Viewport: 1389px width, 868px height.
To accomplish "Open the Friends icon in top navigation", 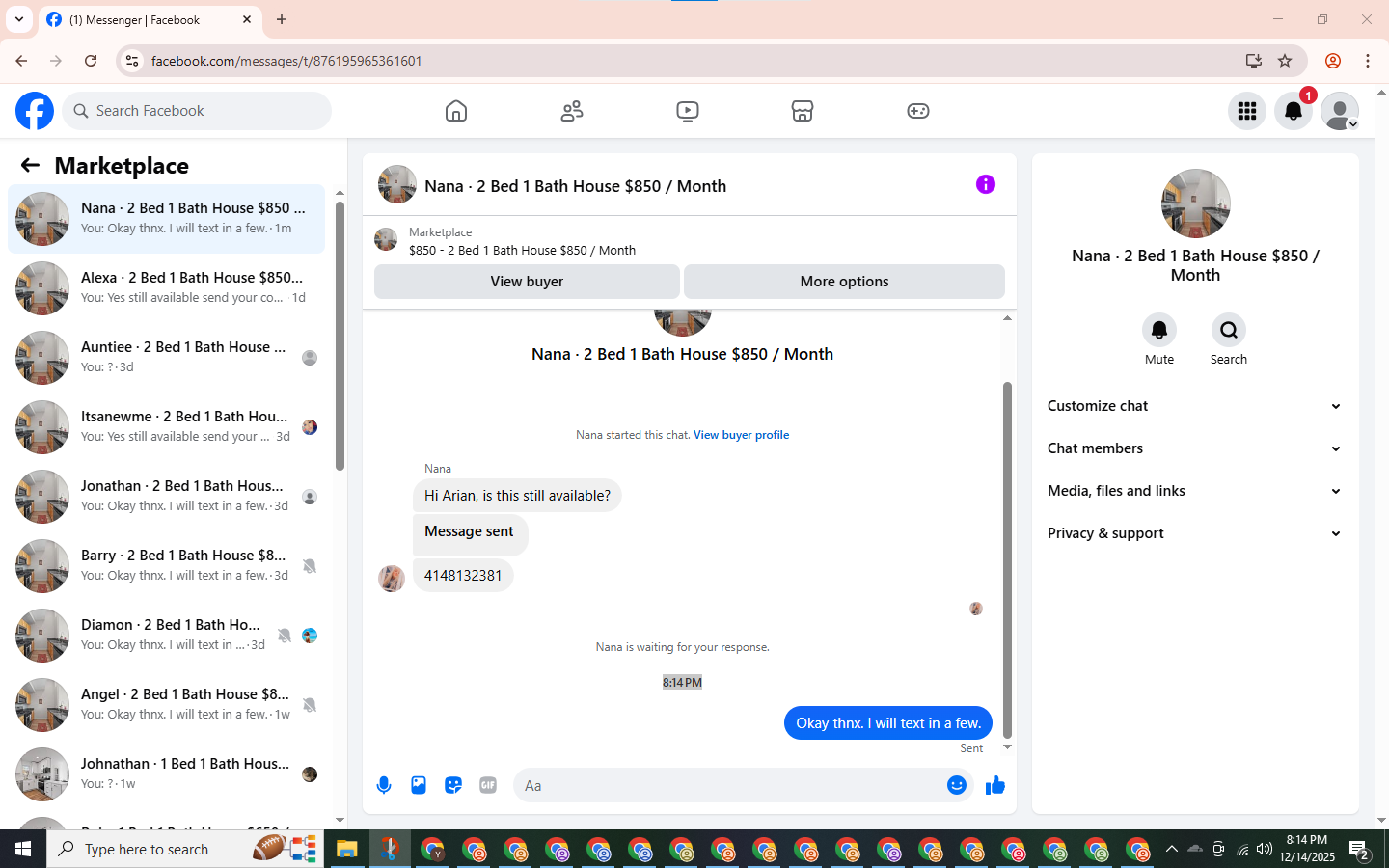I will click(x=572, y=111).
